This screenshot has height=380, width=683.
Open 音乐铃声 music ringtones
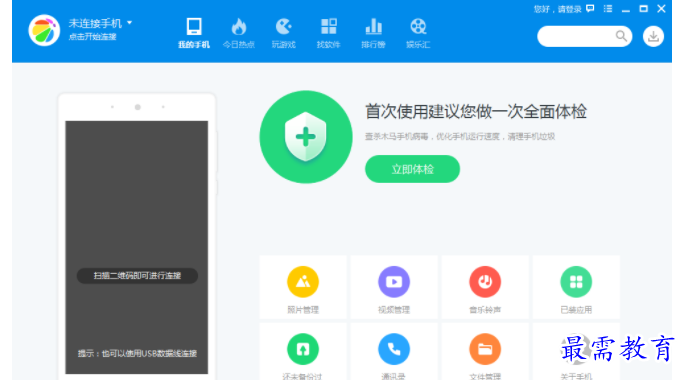point(485,288)
